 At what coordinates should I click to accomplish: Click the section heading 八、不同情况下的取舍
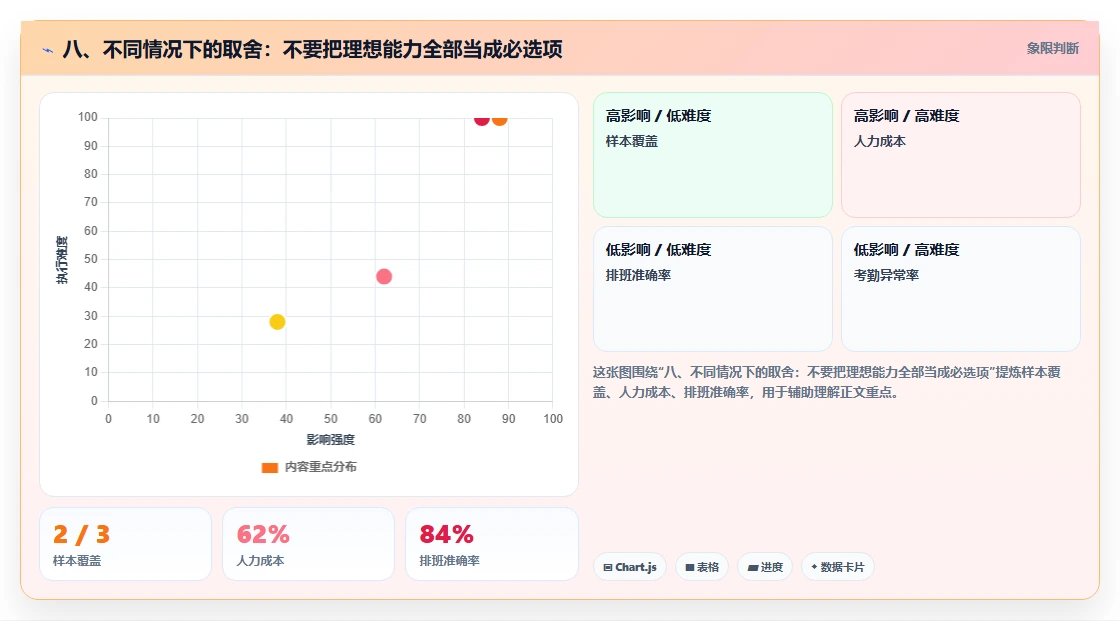click(x=312, y=49)
